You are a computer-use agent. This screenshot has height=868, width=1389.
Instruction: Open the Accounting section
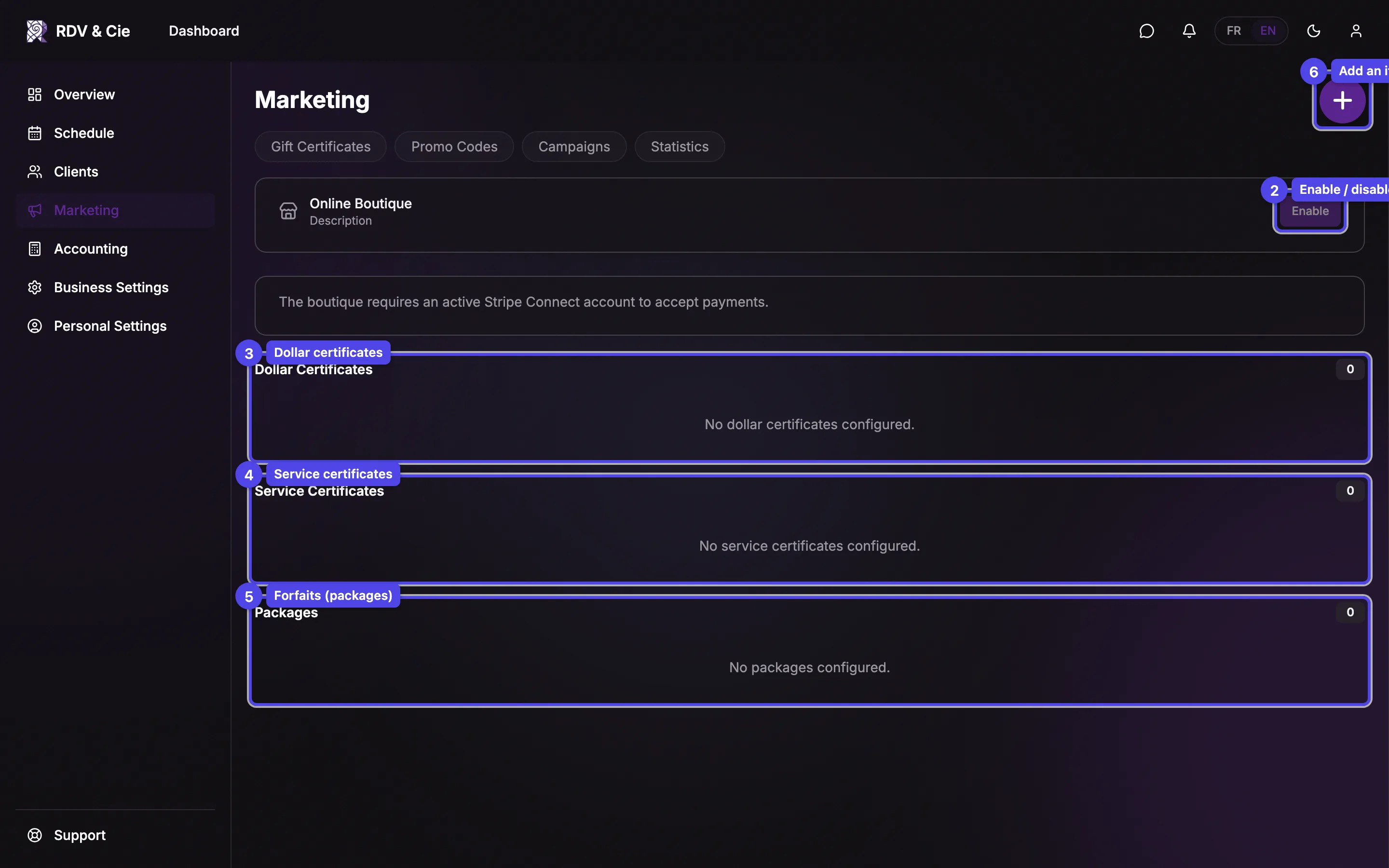tap(115, 248)
